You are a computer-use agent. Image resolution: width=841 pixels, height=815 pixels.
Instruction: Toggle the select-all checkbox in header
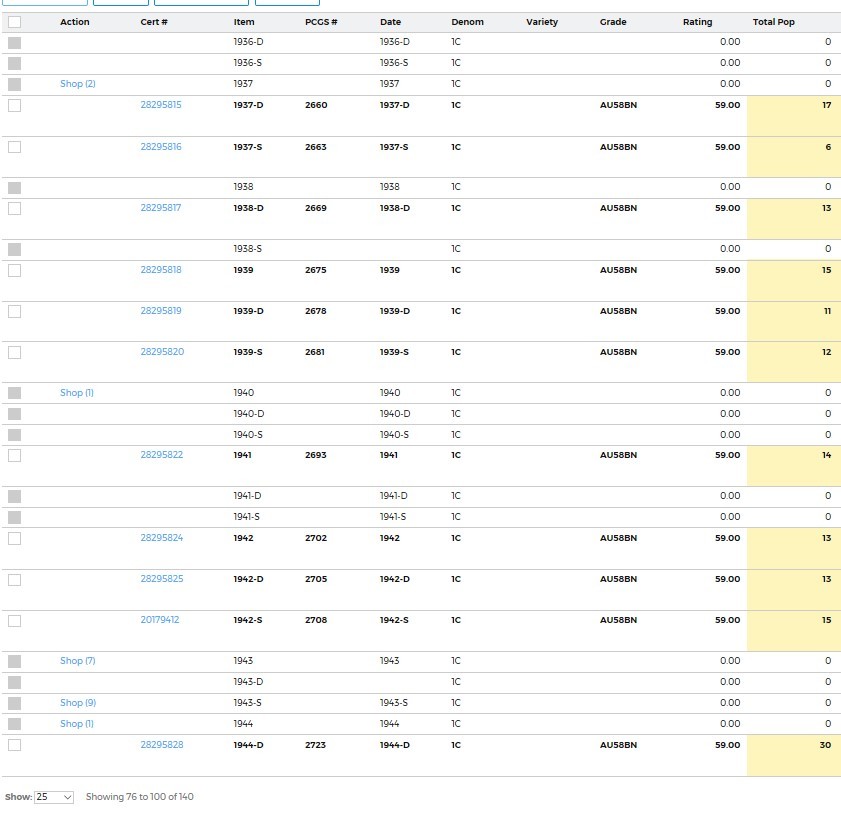[x=14, y=22]
